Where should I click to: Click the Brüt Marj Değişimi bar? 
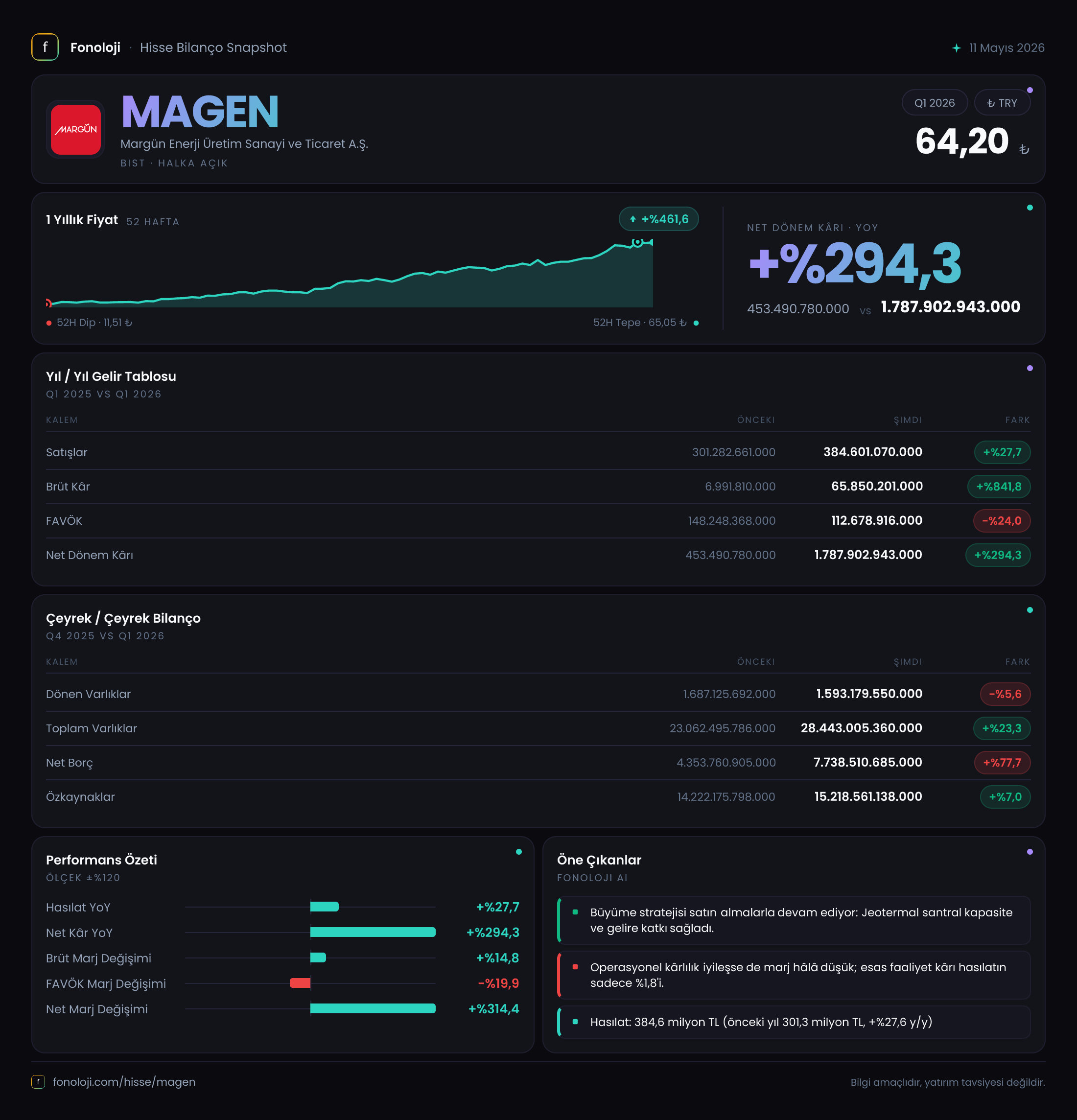pyautogui.click(x=318, y=957)
